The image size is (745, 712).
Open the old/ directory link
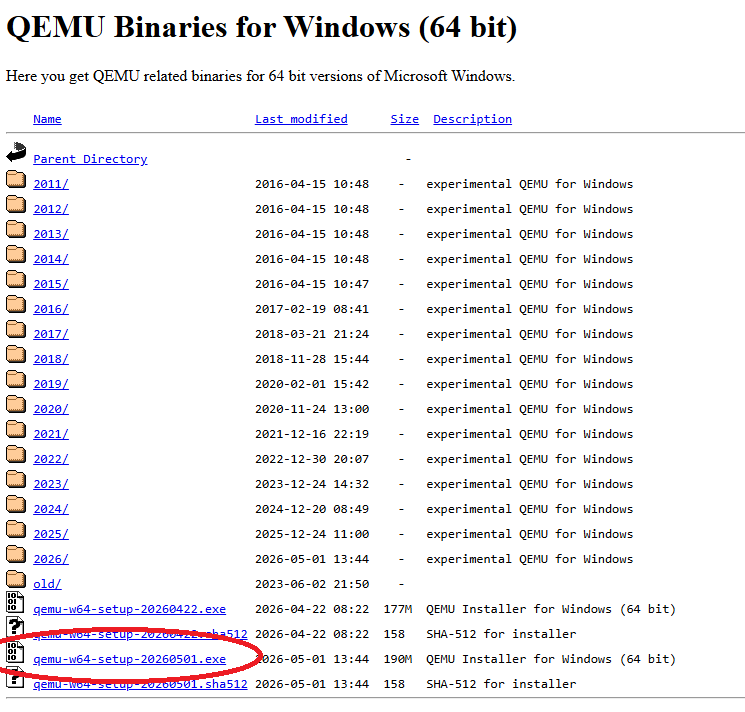47,584
